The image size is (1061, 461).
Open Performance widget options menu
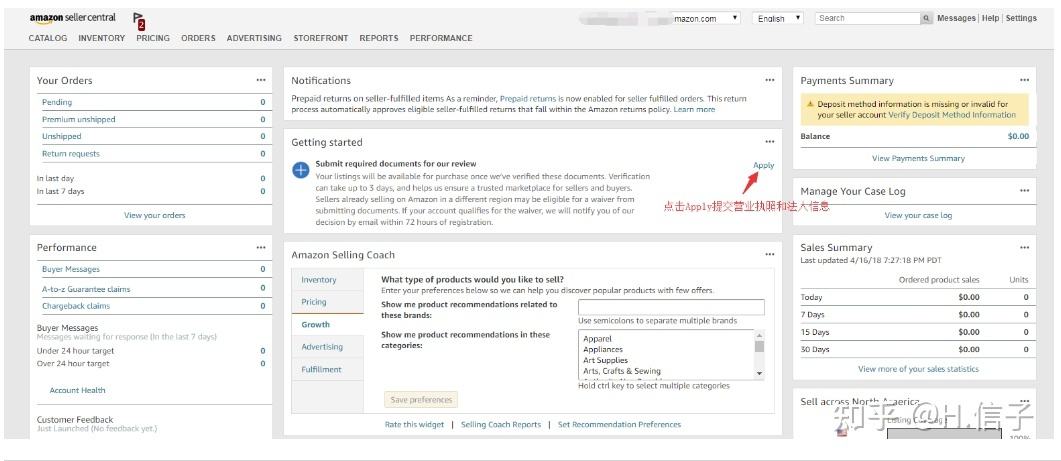[x=261, y=247]
